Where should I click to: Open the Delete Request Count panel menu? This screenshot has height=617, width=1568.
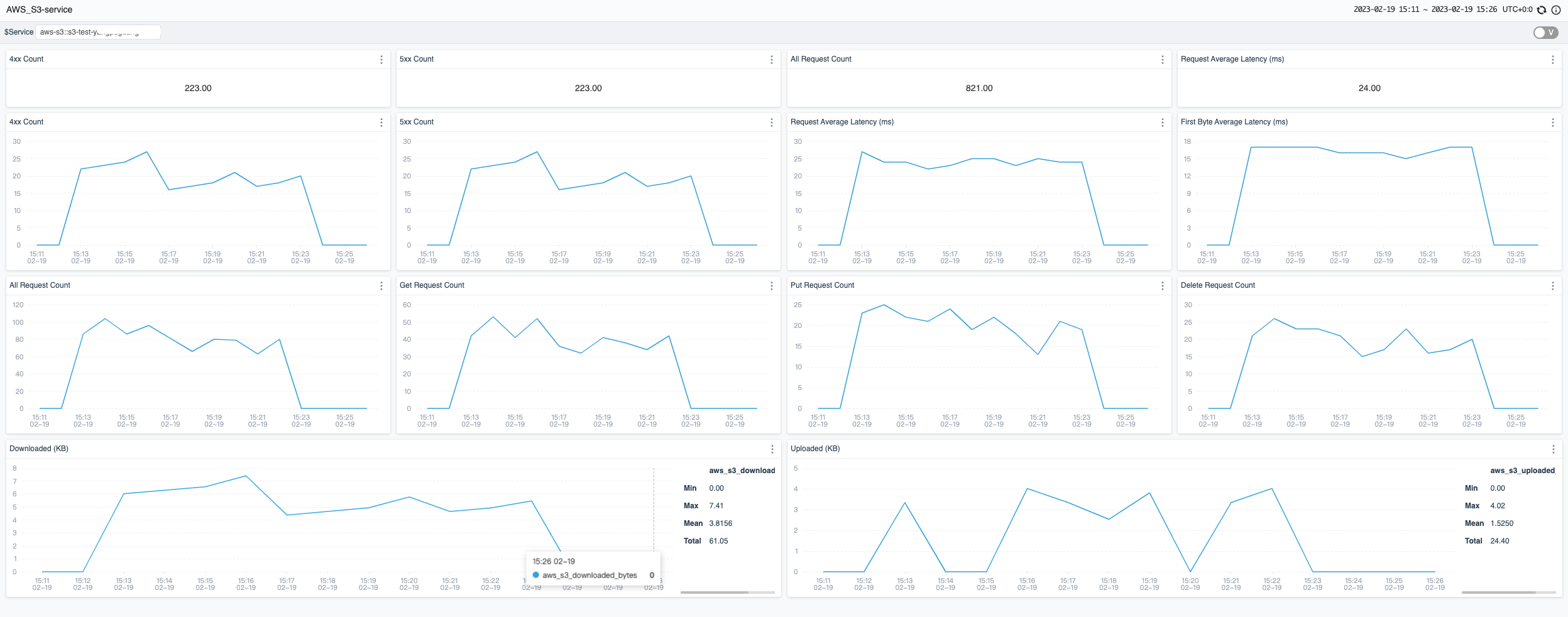click(1552, 285)
